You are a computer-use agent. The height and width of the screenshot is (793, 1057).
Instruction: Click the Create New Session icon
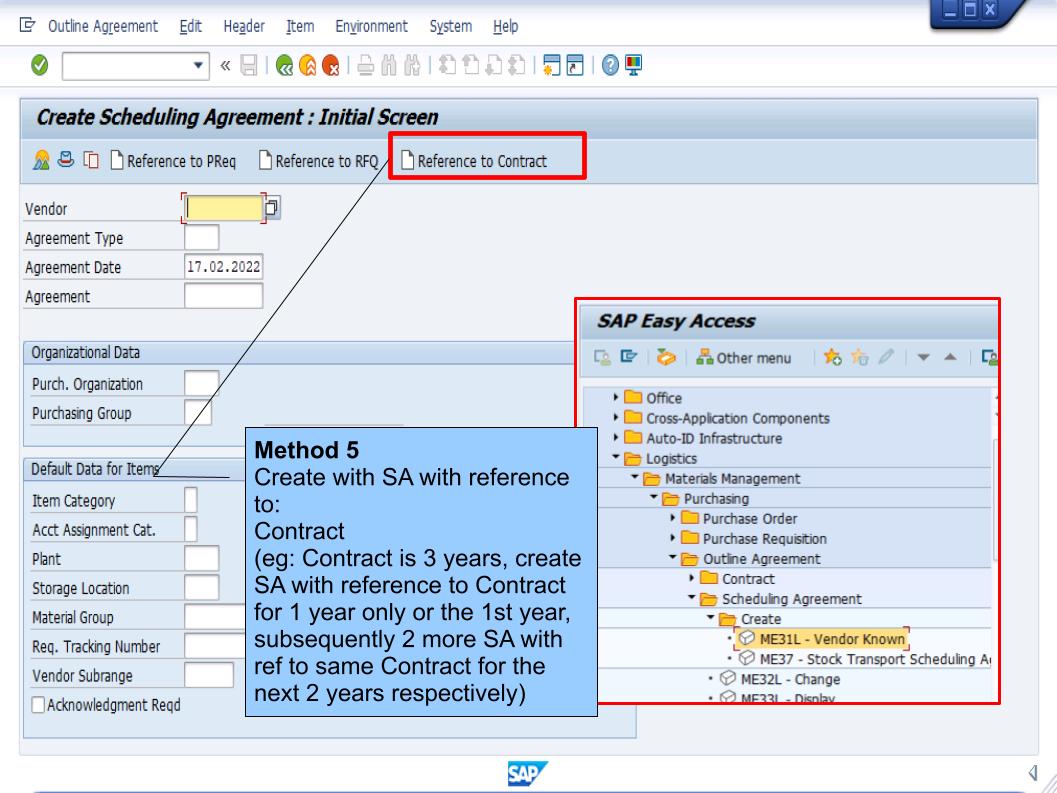[x=551, y=65]
